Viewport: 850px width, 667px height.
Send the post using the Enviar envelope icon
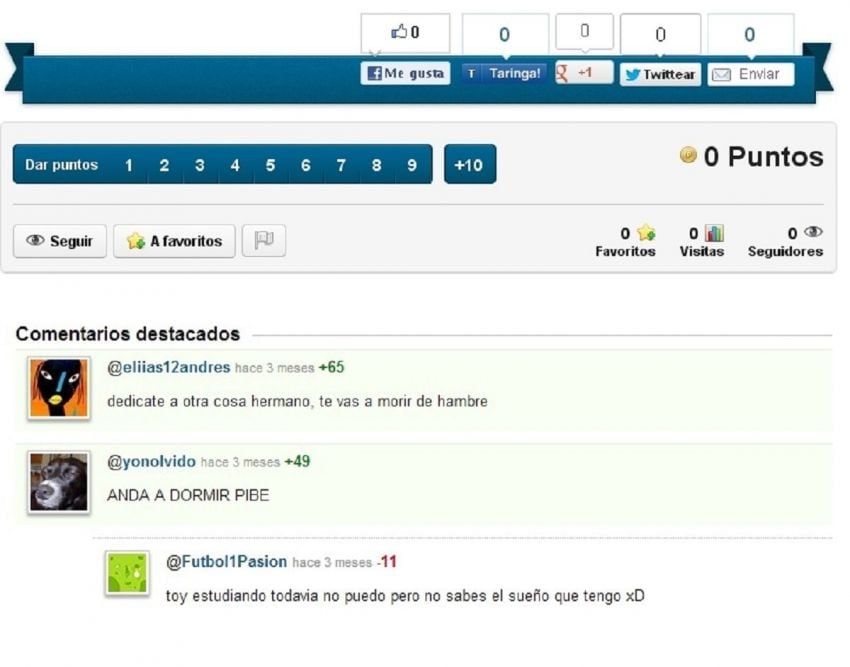click(718, 73)
